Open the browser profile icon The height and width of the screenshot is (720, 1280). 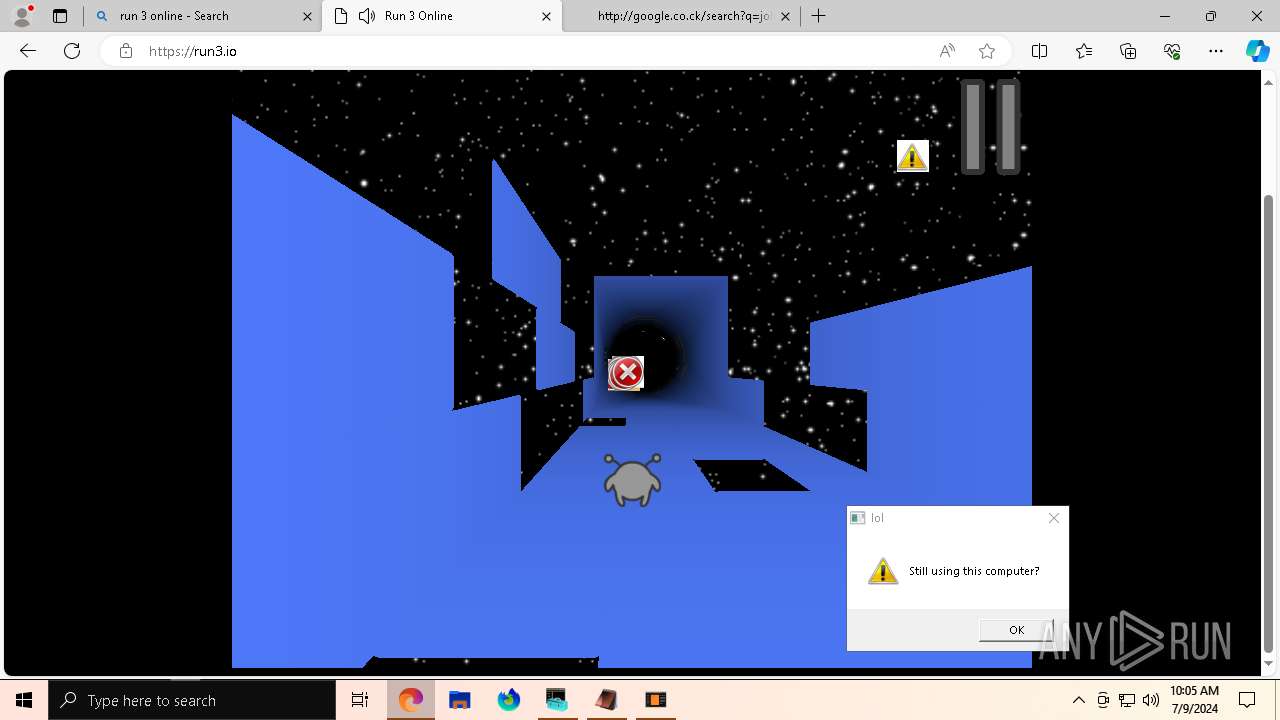[x=22, y=15]
